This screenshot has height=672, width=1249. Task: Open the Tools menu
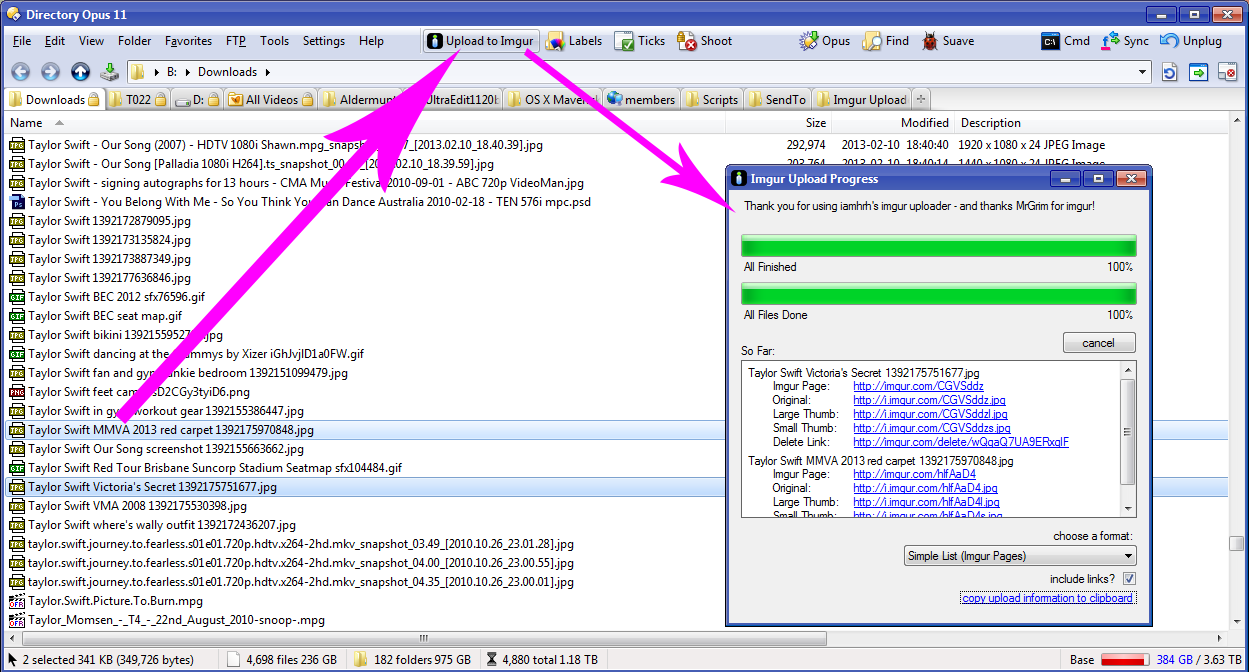pyautogui.click(x=274, y=41)
